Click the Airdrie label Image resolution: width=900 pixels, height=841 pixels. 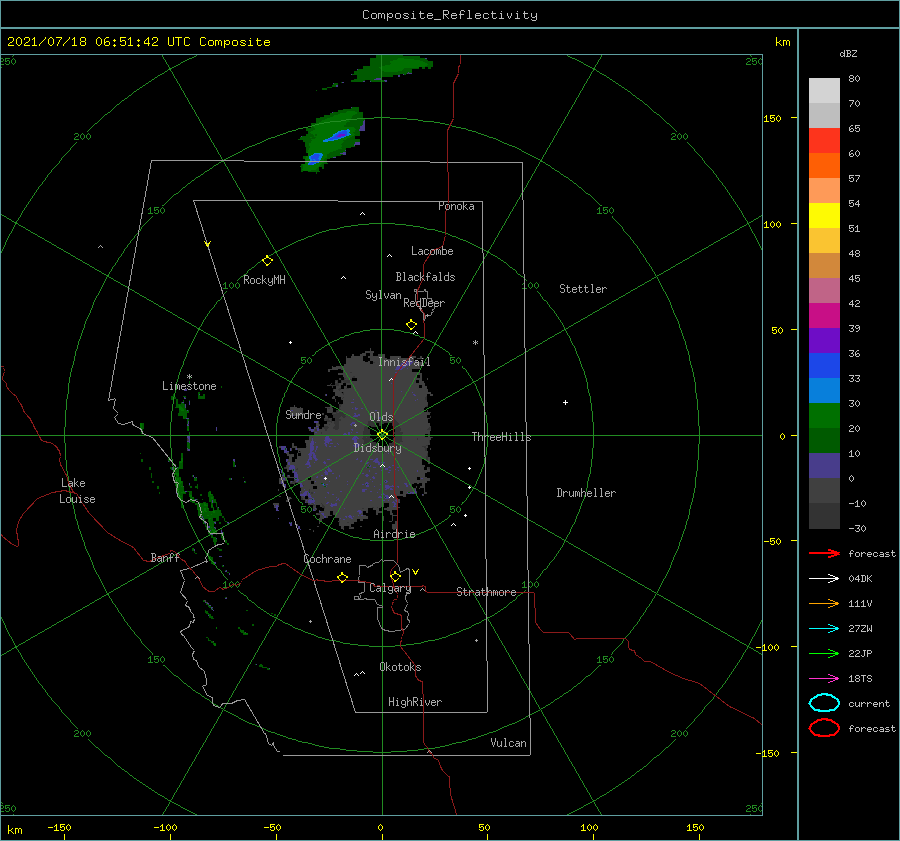[394, 534]
